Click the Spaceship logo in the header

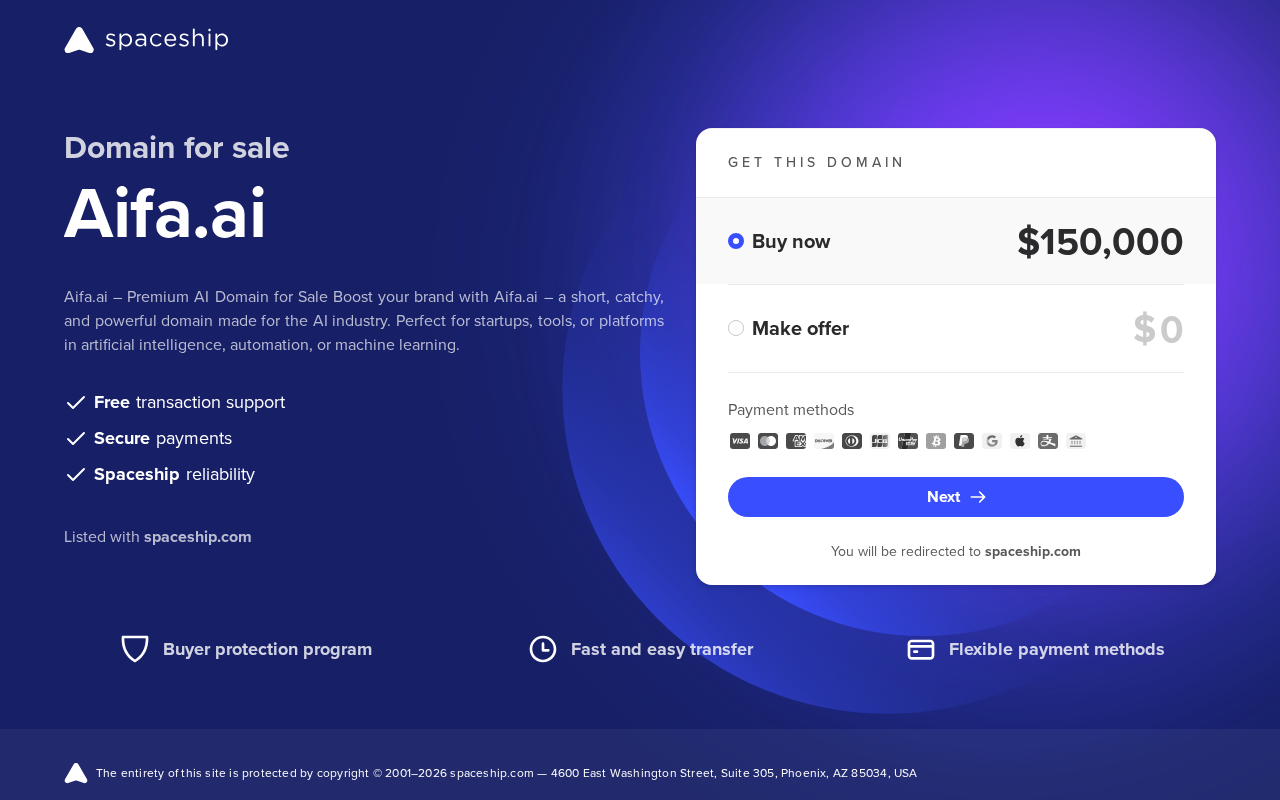point(146,40)
